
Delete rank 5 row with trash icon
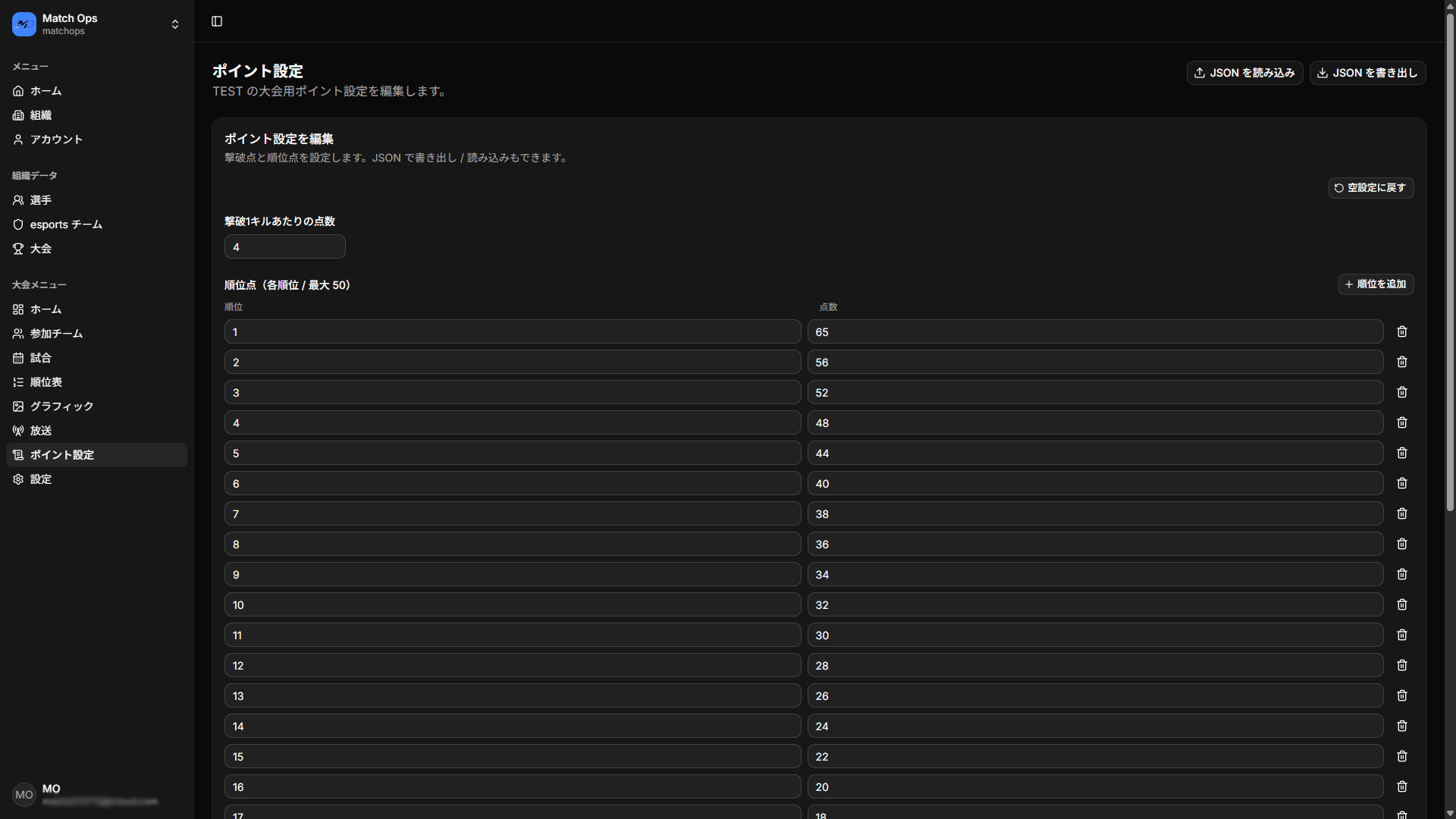1402,453
